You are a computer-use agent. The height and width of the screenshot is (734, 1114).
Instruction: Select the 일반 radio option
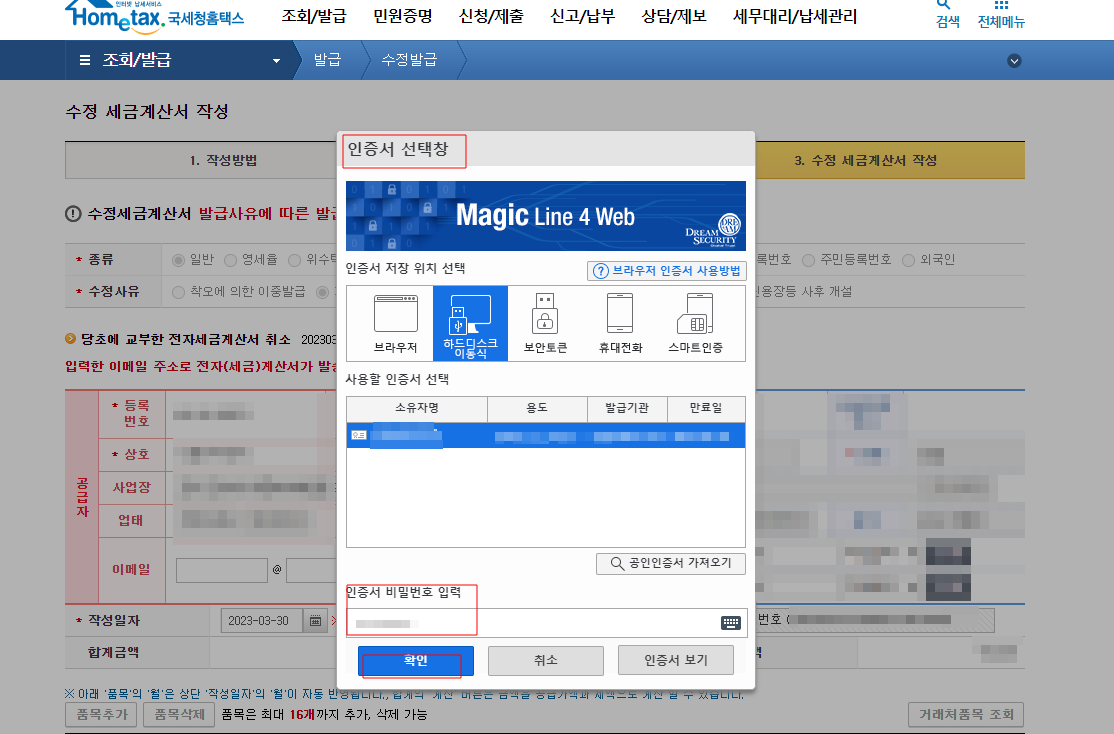click(178, 260)
